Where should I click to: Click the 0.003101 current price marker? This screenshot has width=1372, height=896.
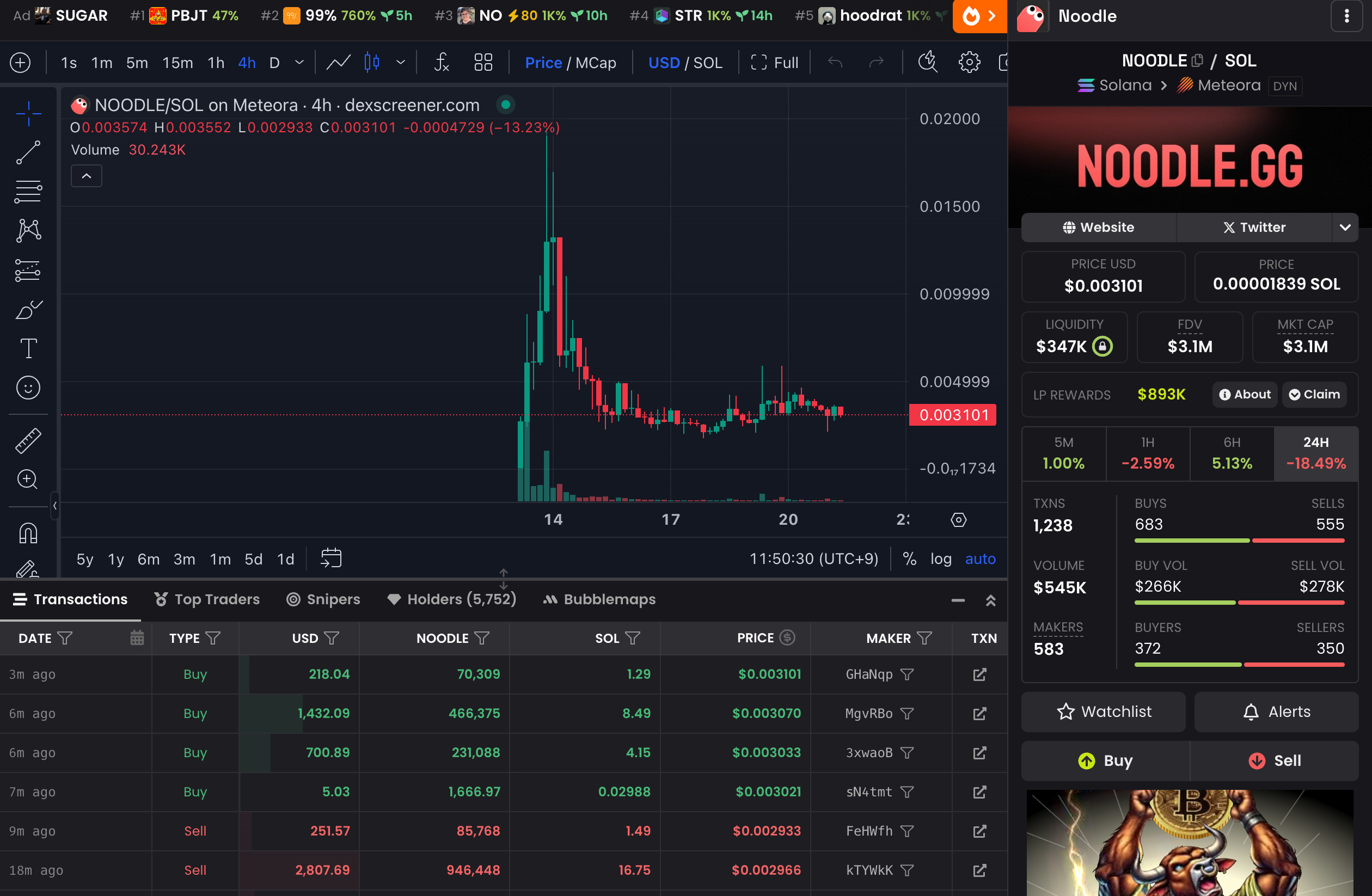click(x=952, y=415)
